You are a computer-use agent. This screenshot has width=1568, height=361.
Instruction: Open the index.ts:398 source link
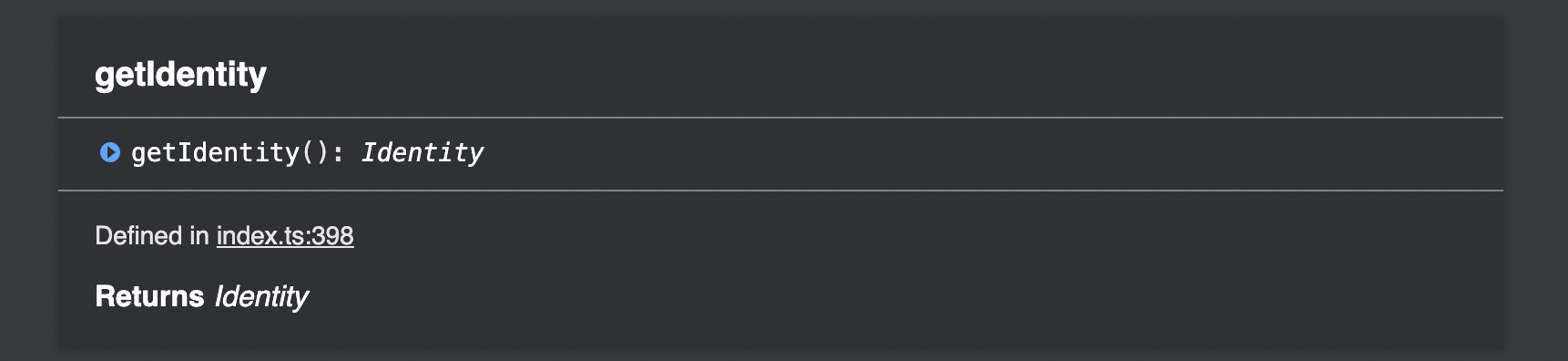coord(285,236)
